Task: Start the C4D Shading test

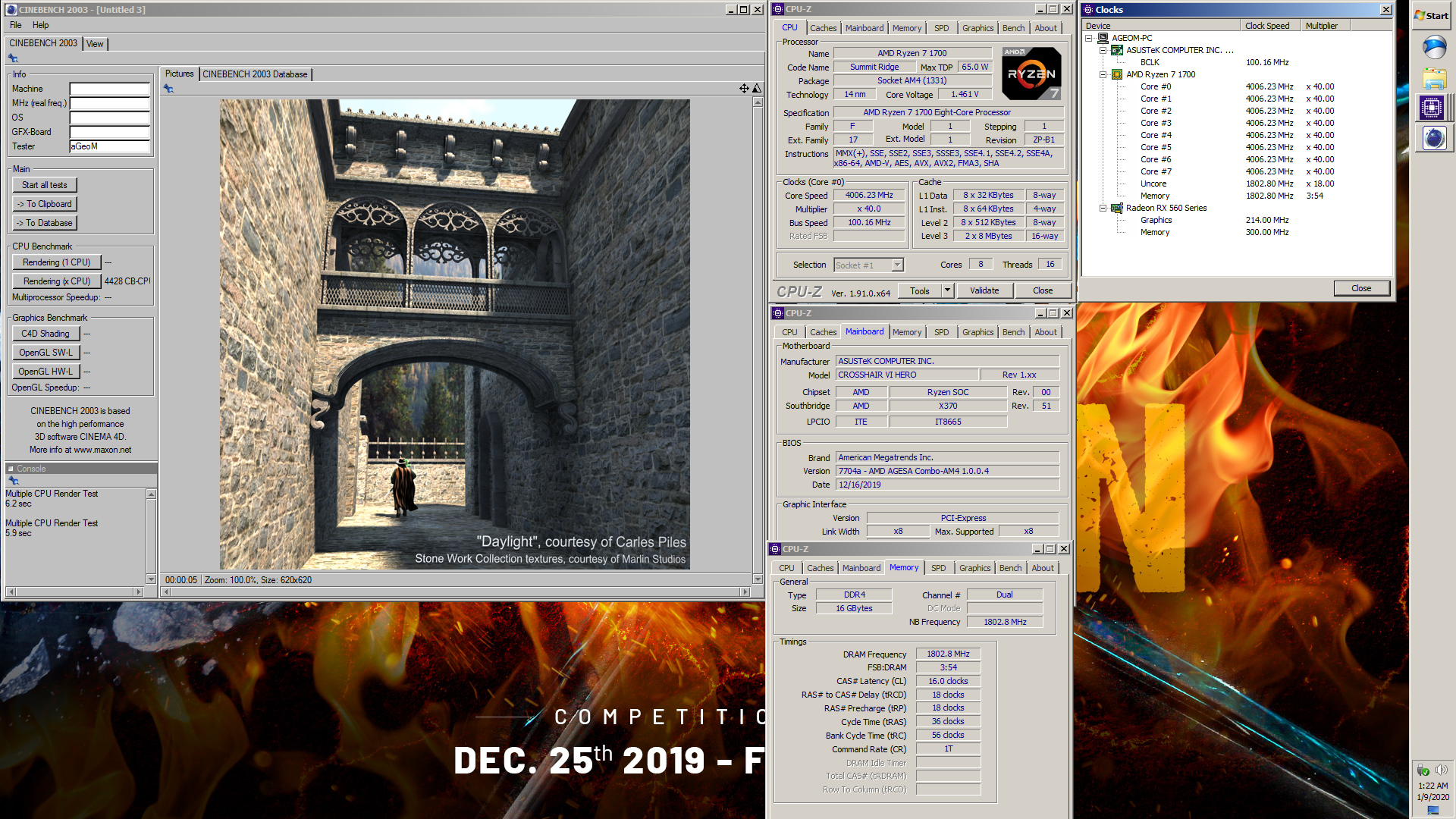Action: 45,334
